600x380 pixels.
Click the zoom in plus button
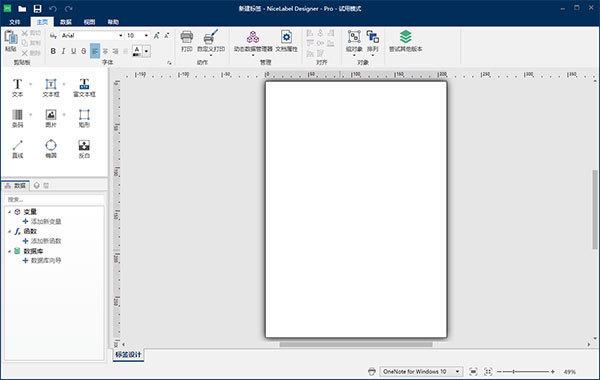(553, 372)
